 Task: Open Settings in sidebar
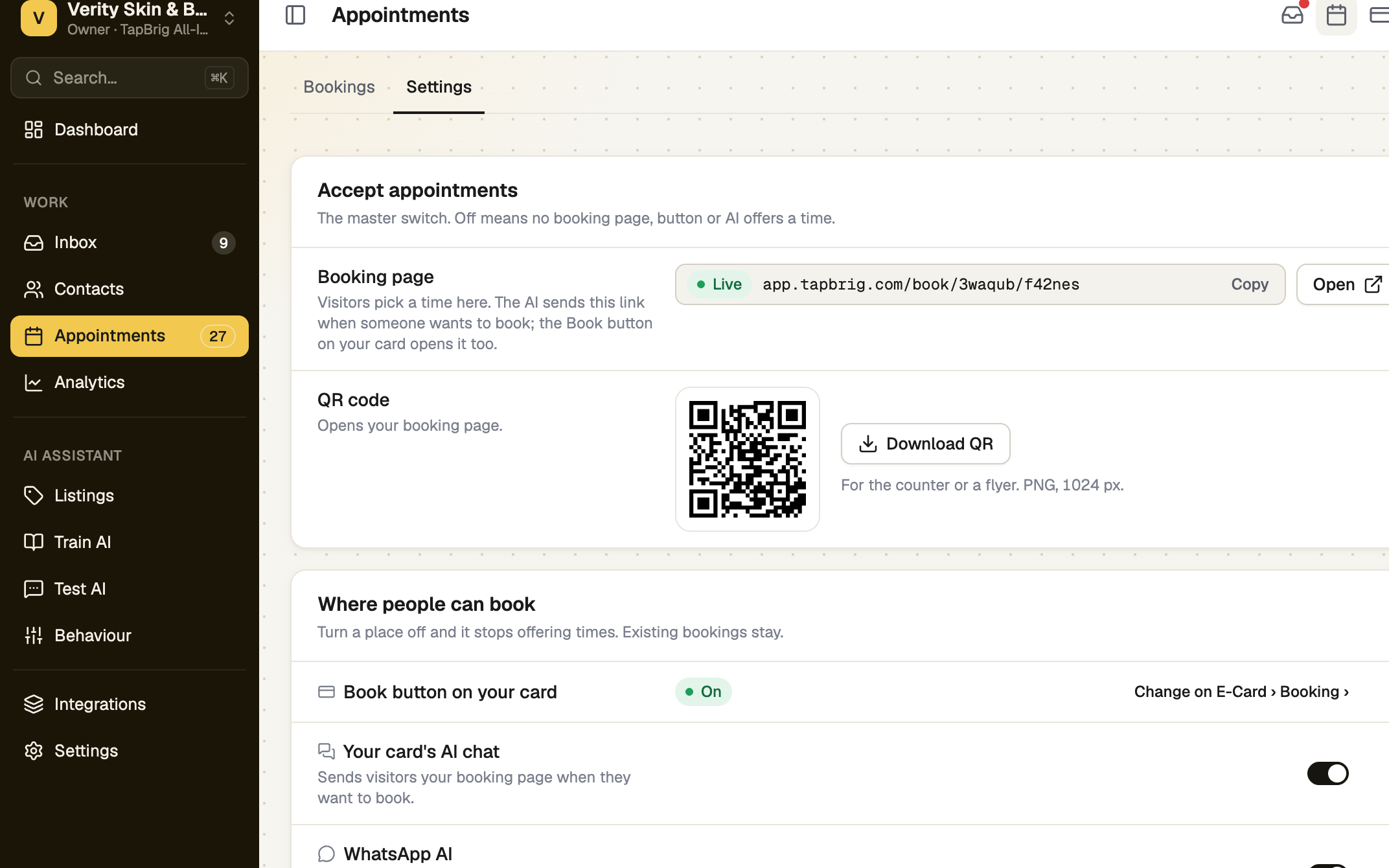click(x=130, y=751)
